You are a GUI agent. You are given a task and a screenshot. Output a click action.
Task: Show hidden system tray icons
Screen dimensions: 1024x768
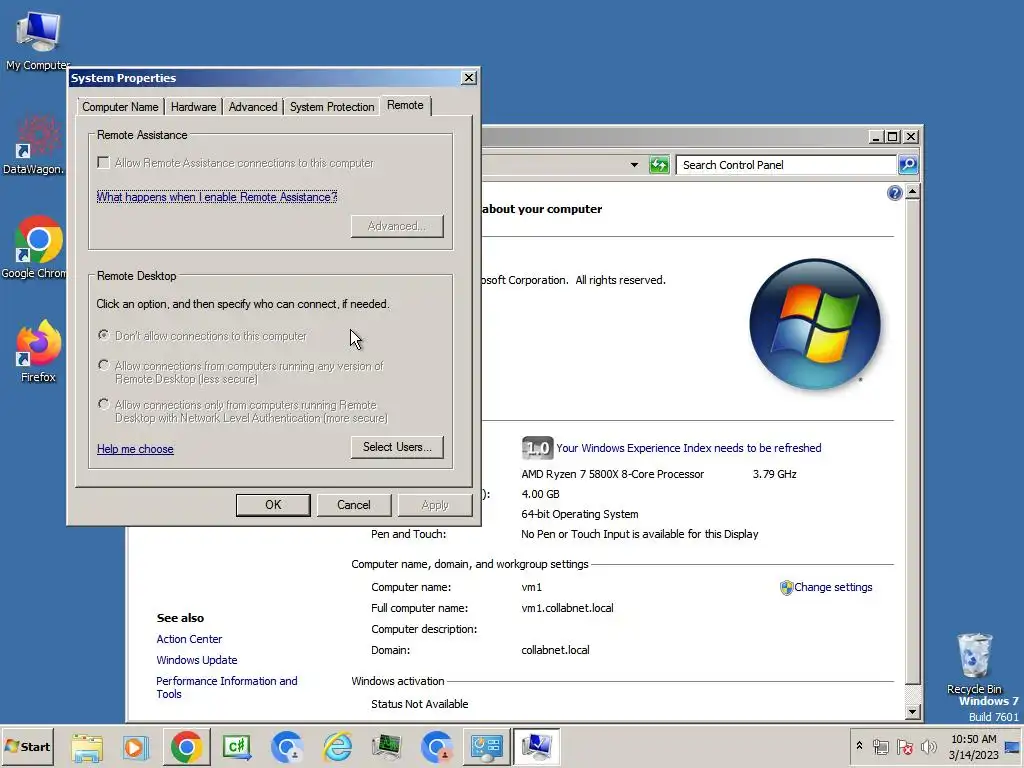pos(859,746)
